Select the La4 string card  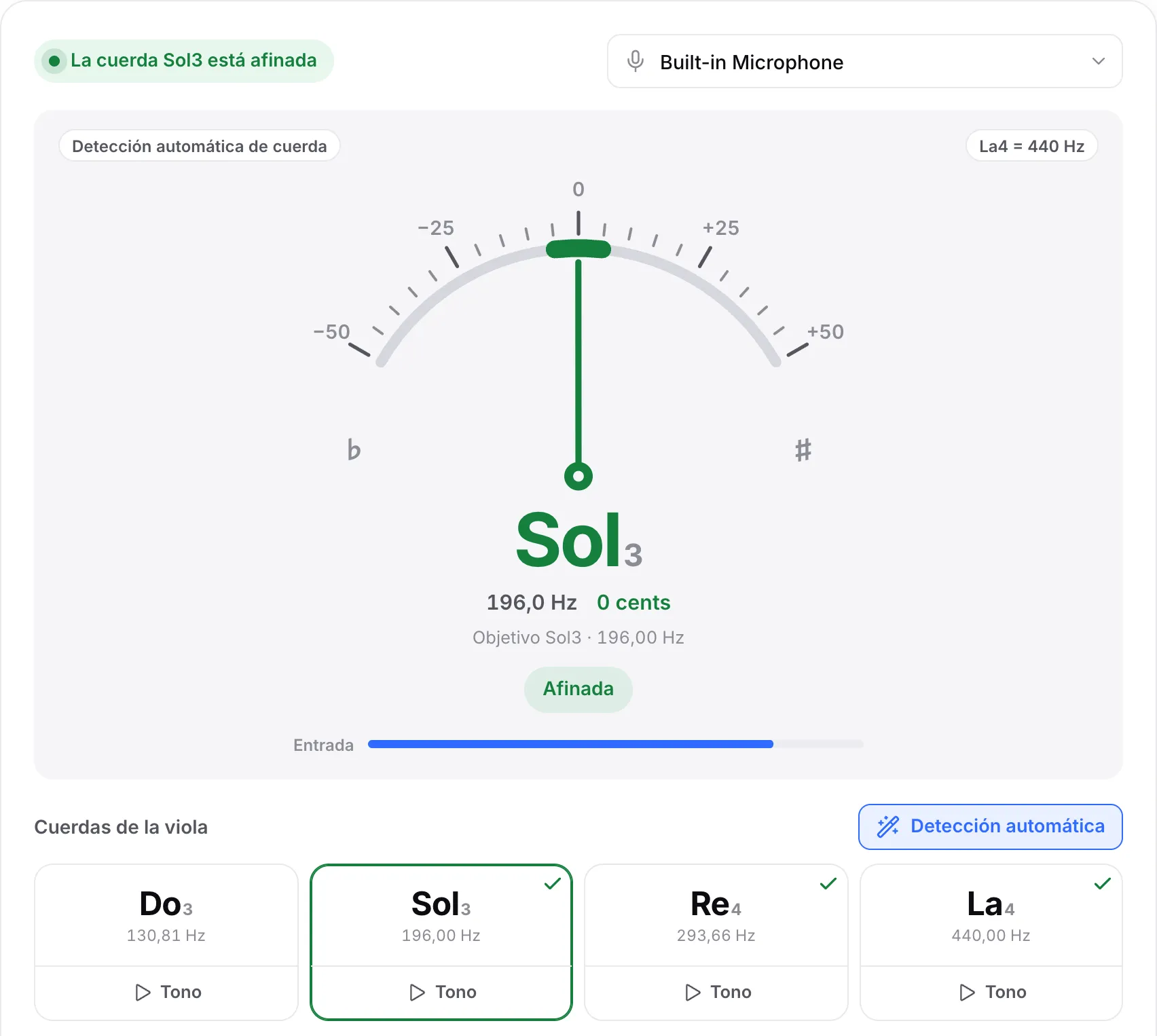pyautogui.click(x=991, y=915)
